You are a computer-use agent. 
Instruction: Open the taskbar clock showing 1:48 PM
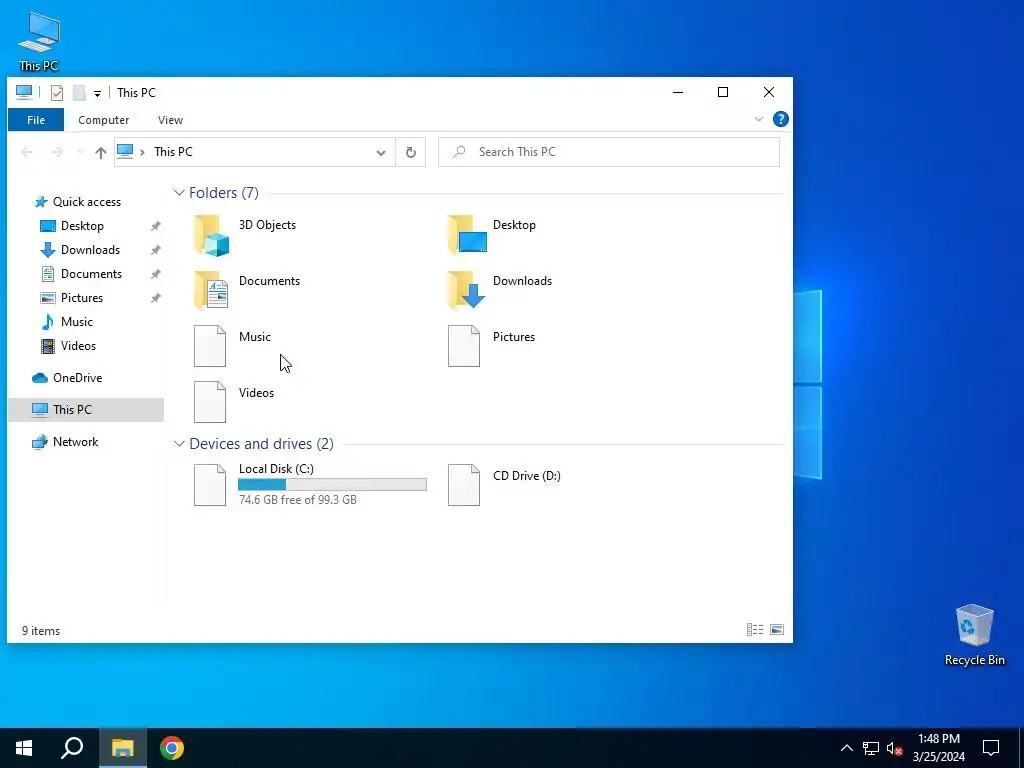click(x=939, y=748)
